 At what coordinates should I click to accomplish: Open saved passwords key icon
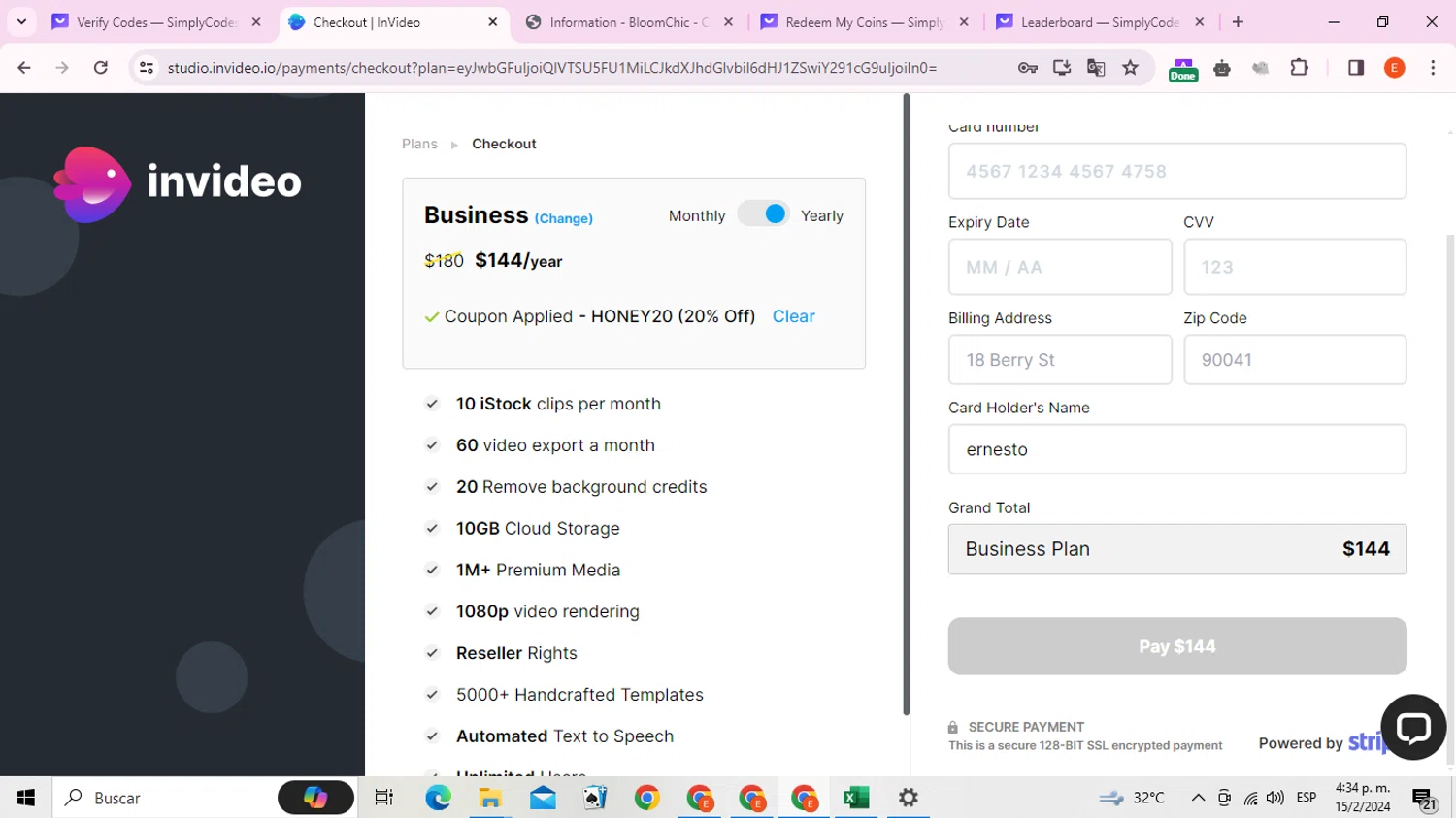[x=1028, y=68]
